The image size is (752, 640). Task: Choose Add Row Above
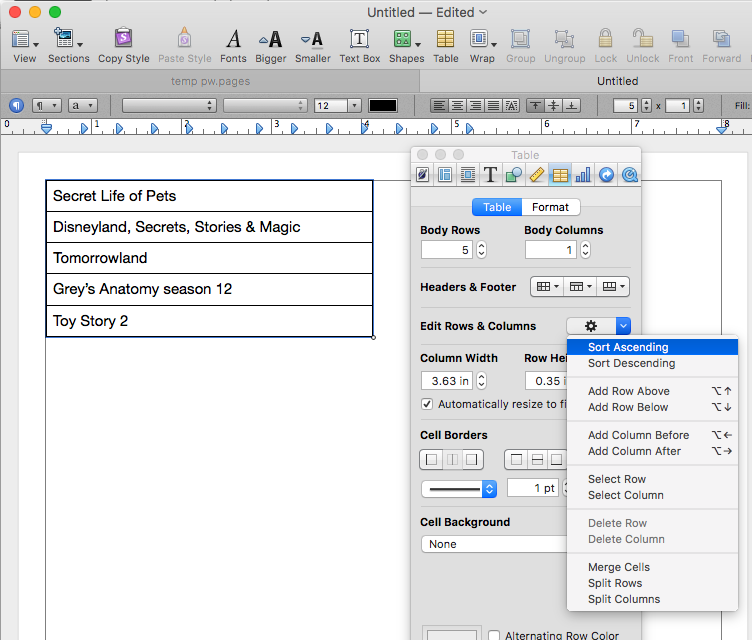[x=652, y=391]
